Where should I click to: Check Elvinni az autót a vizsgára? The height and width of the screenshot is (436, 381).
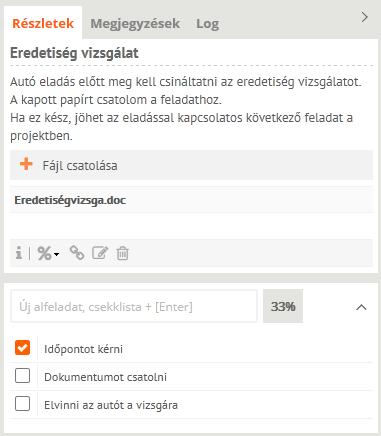[22, 404]
